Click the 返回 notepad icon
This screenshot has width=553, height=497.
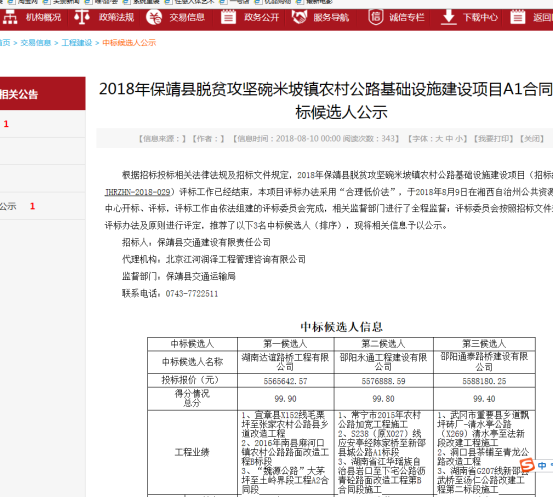coord(518,17)
